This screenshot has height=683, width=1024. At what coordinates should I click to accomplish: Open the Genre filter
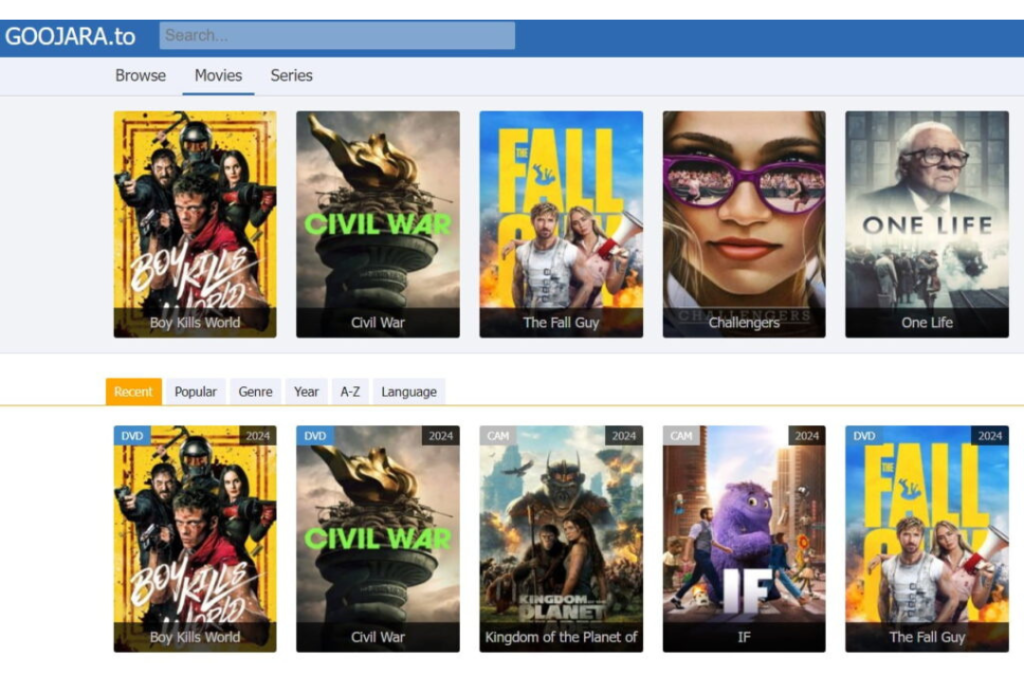[255, 392]
